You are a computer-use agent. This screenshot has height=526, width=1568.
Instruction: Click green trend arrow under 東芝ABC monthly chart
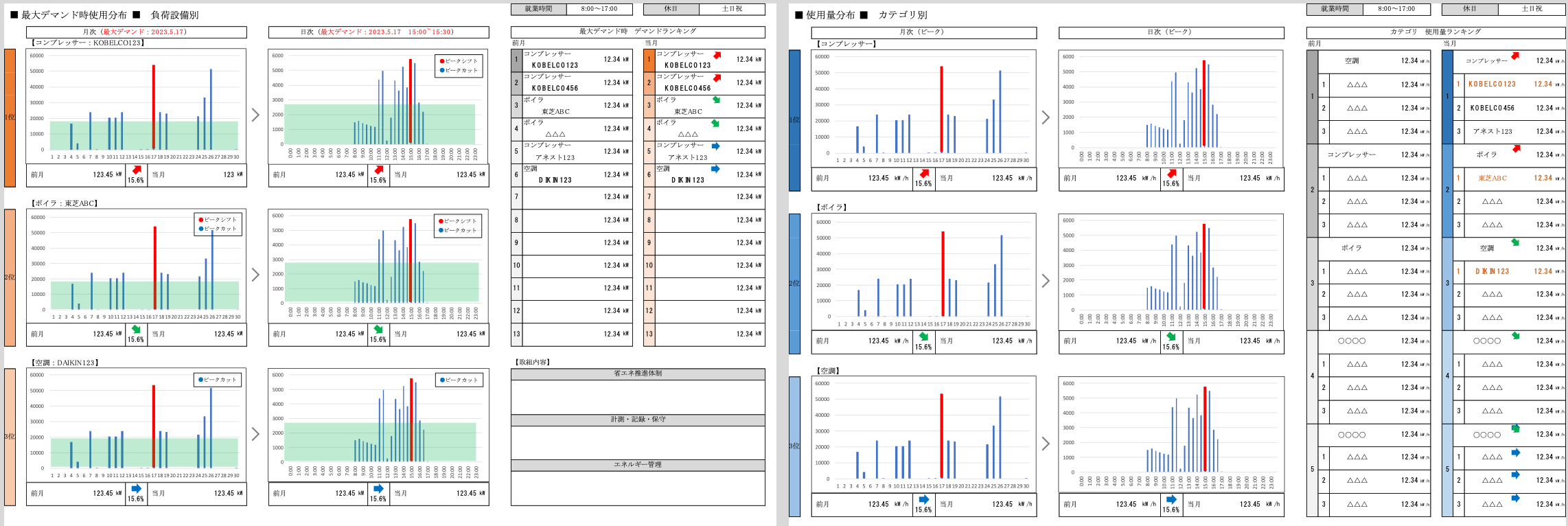pyautogui.click(x=137, y=330)
